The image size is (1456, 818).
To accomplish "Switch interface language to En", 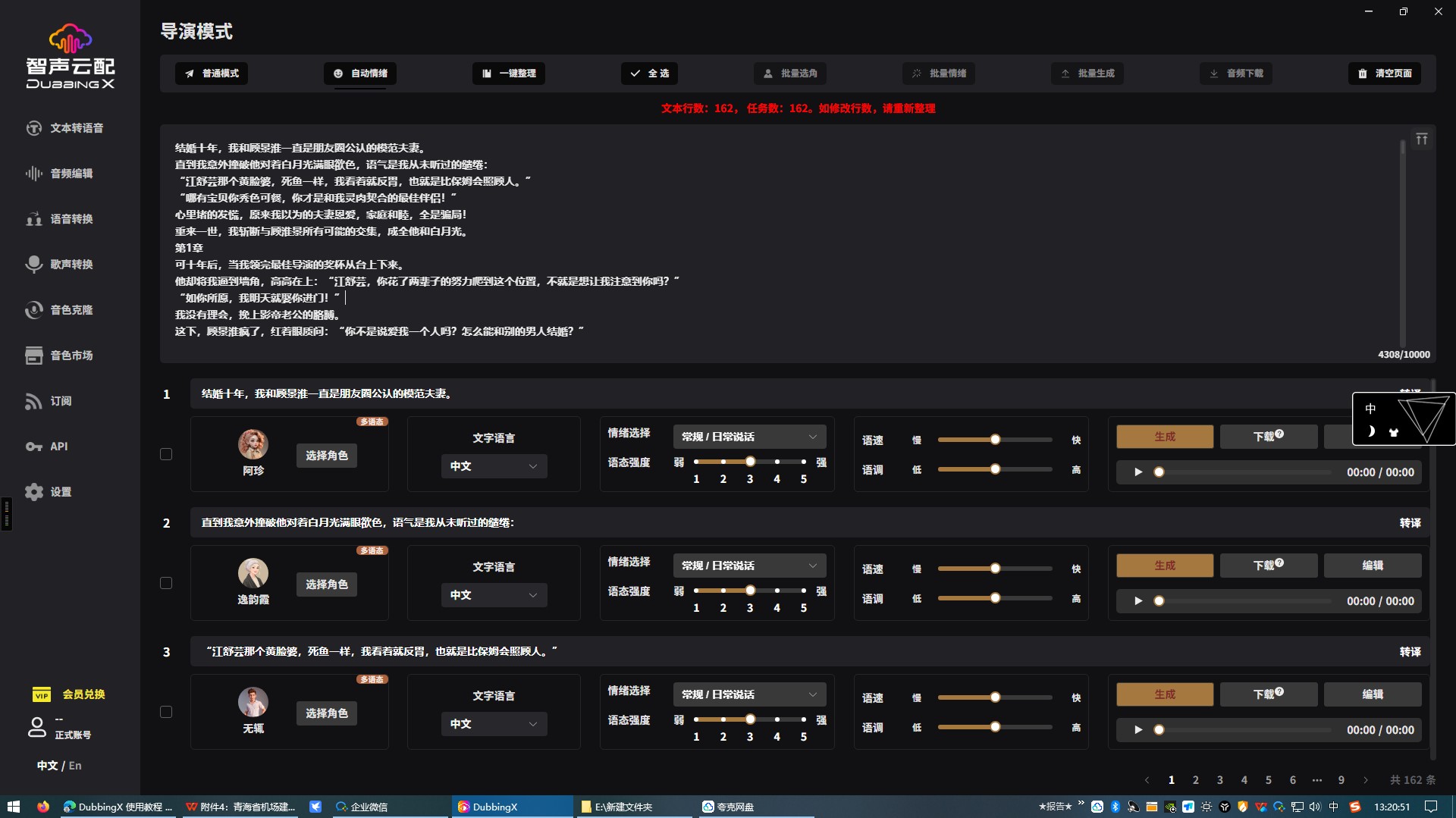I will click(75, 766).
